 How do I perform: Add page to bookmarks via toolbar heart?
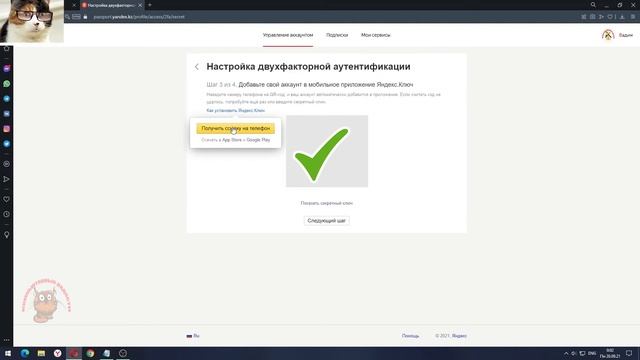click(x=610, y=17)
